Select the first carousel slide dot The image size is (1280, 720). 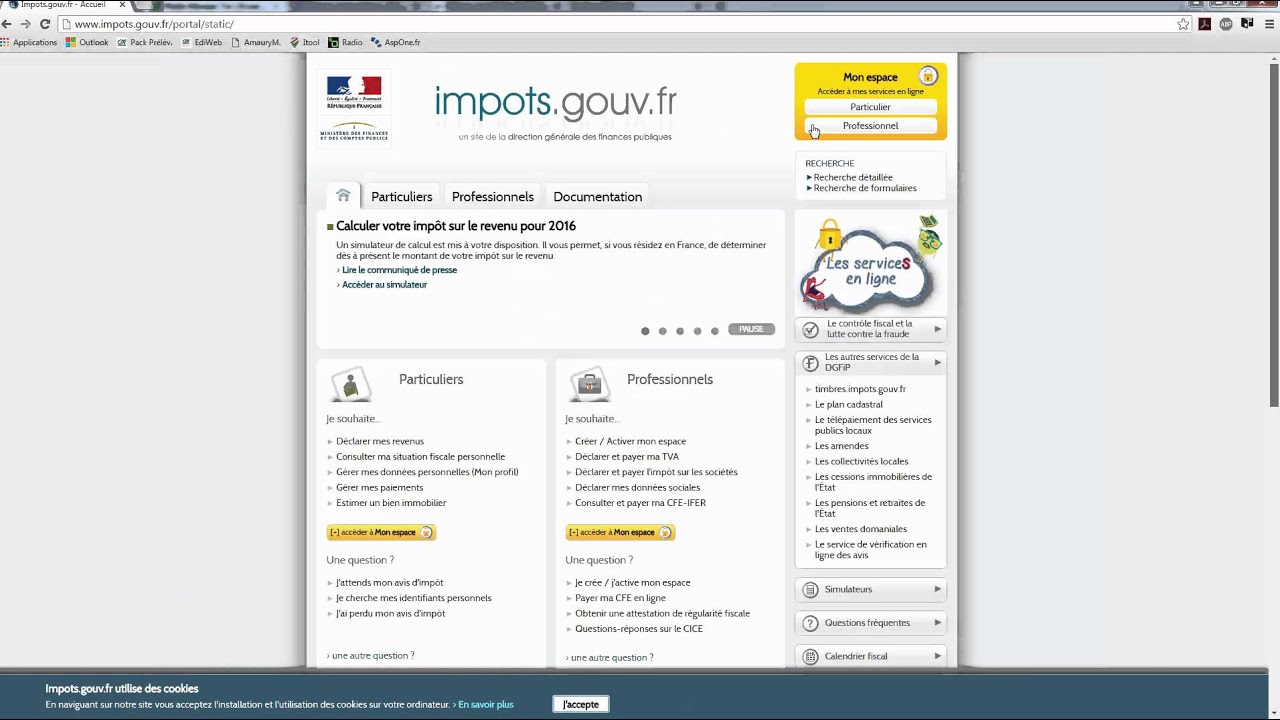click(x=645, y=331)
